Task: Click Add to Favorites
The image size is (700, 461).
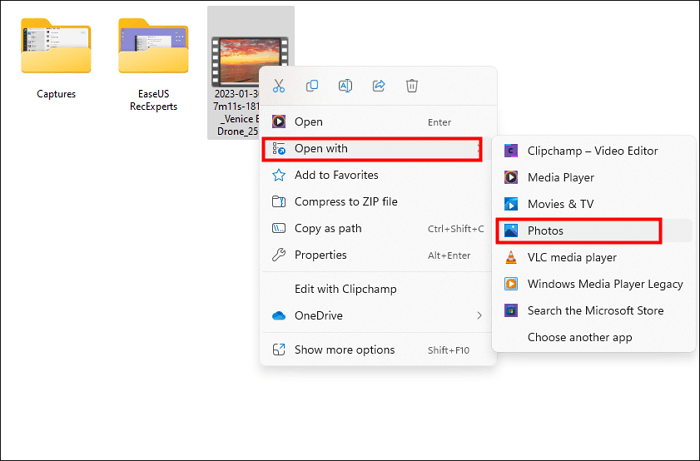Action: pos(378,175)
